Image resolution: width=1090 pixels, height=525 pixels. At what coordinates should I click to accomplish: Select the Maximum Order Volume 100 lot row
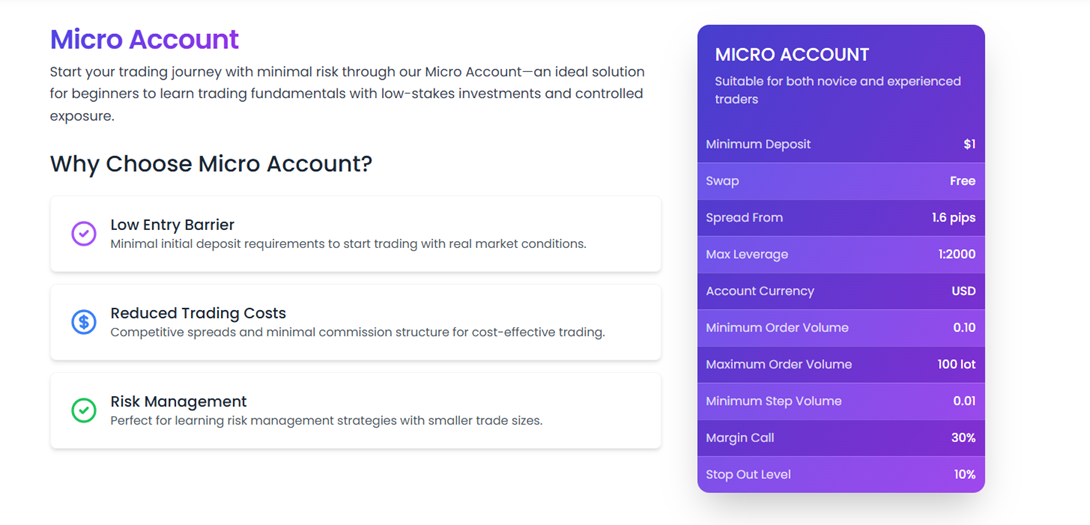coord(841,364)
